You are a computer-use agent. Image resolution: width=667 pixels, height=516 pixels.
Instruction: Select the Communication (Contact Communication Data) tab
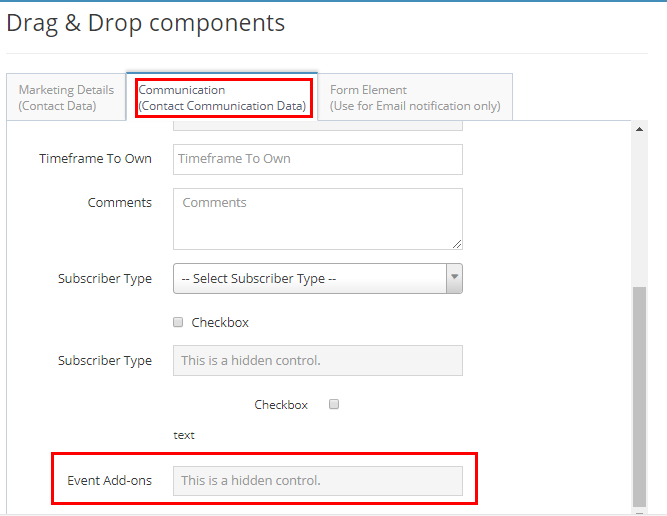[x=222, y=97]
